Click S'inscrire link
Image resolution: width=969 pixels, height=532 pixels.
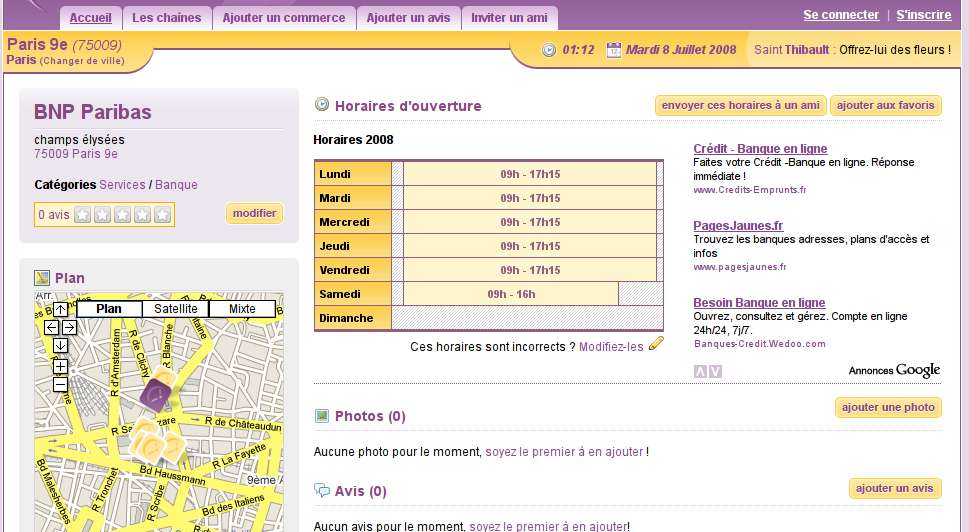coord(923,15)
